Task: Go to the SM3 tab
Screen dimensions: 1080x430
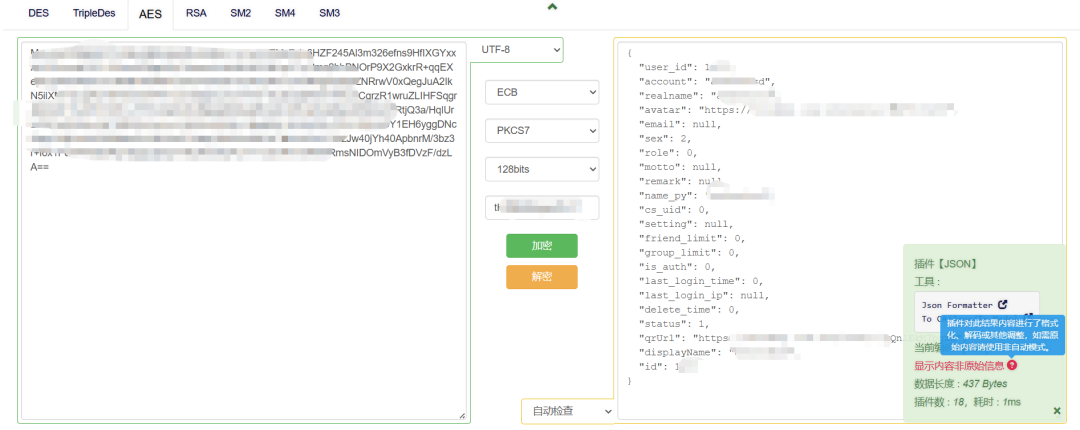Action: tap(329, 13)
